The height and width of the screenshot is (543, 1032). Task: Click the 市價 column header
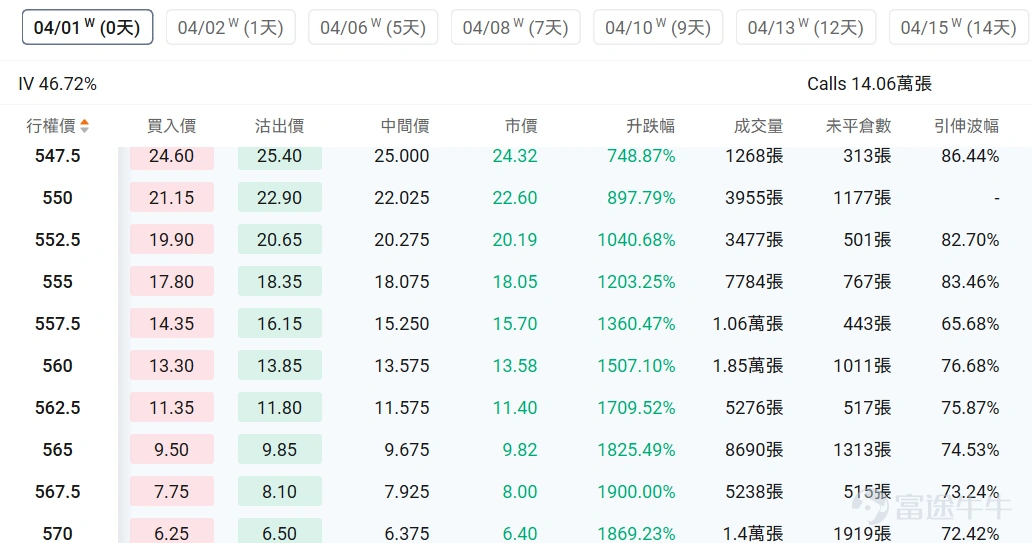click(521, 126)
